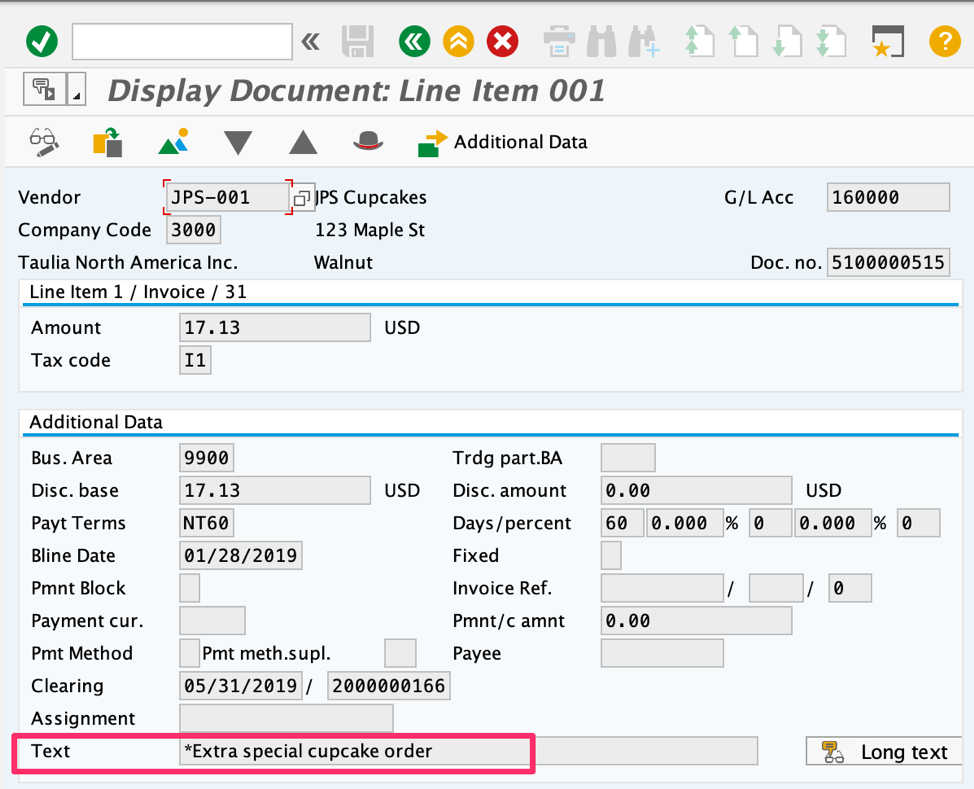
Task: Select the Text field with cupcake order
Action: pos(468,751)
